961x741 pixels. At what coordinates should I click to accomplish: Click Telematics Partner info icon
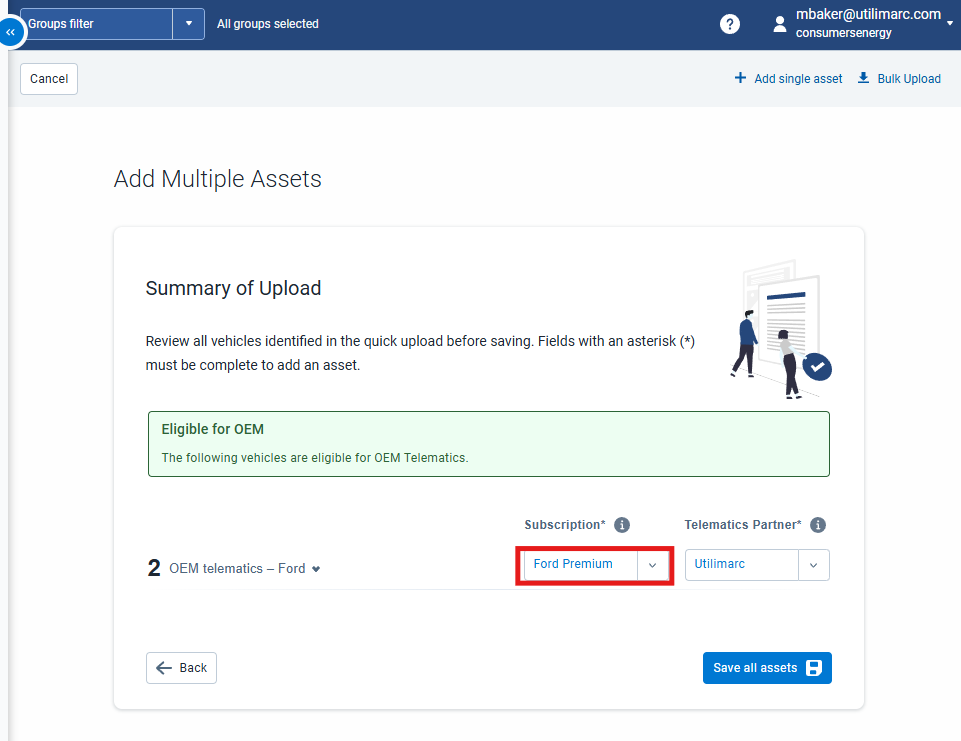[818, 525]
